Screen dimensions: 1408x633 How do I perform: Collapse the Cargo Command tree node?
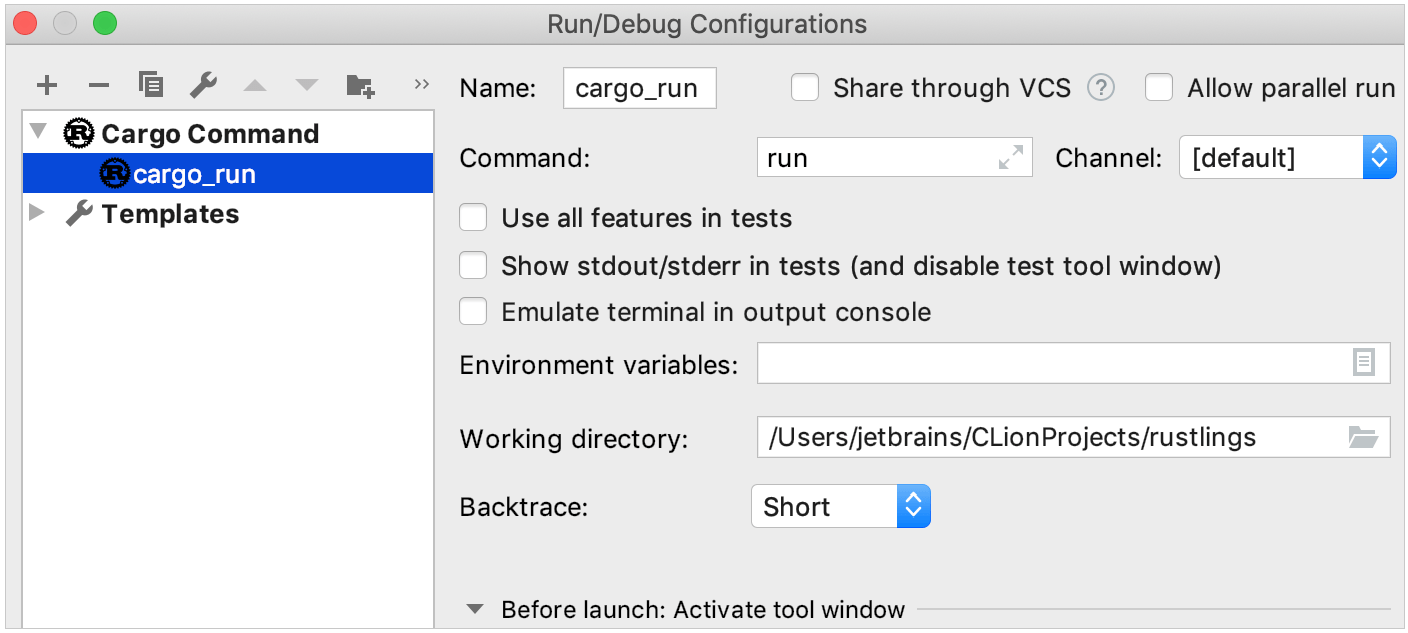(38, 132)
